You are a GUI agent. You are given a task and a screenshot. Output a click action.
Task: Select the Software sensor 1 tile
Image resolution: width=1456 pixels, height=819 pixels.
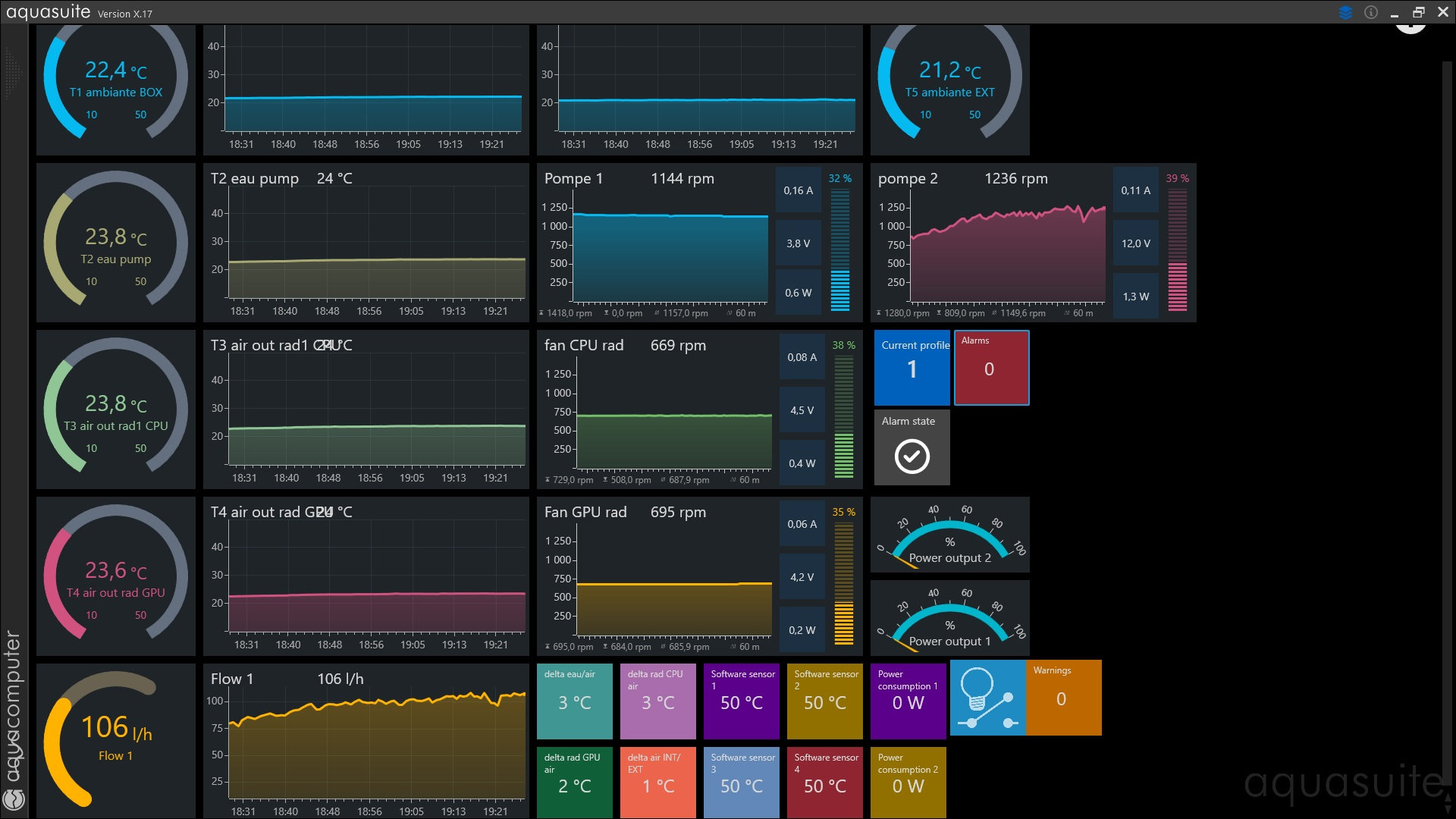click(x=741, y=701)
